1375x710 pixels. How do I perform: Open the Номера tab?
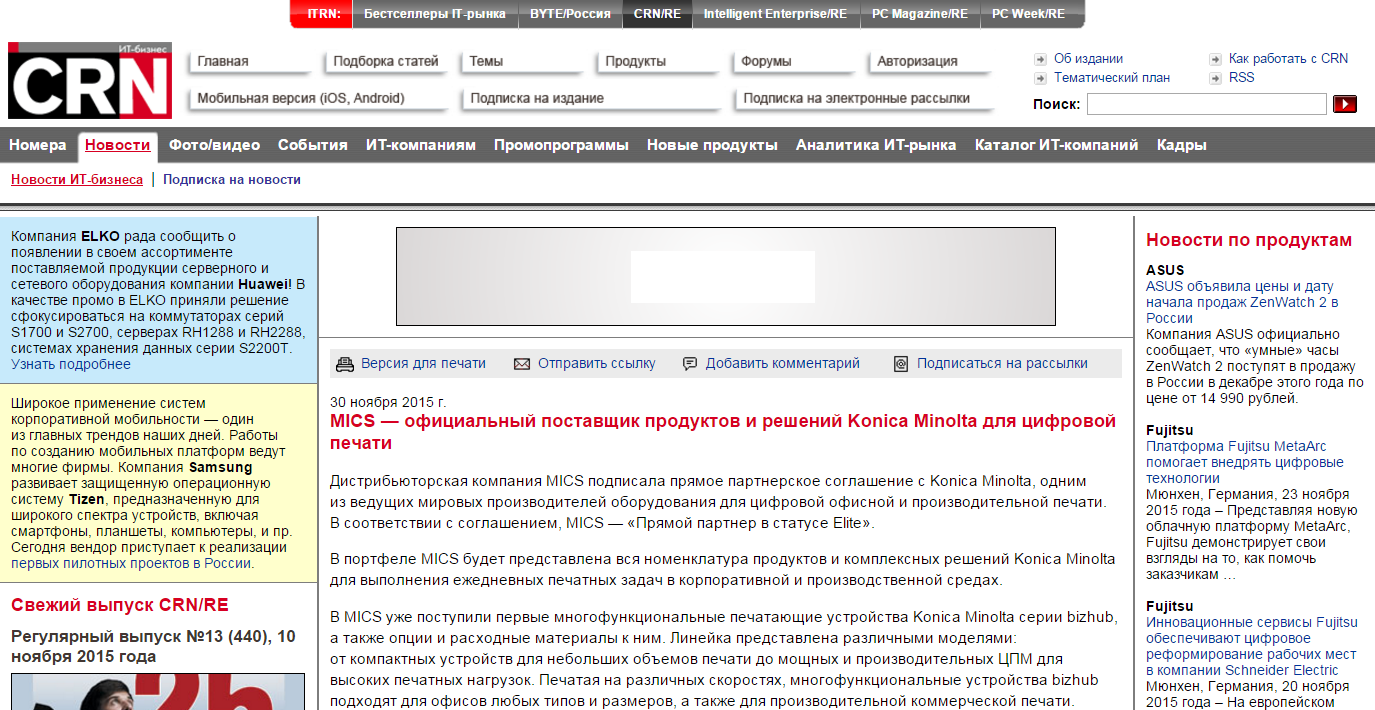click(38, 145)
